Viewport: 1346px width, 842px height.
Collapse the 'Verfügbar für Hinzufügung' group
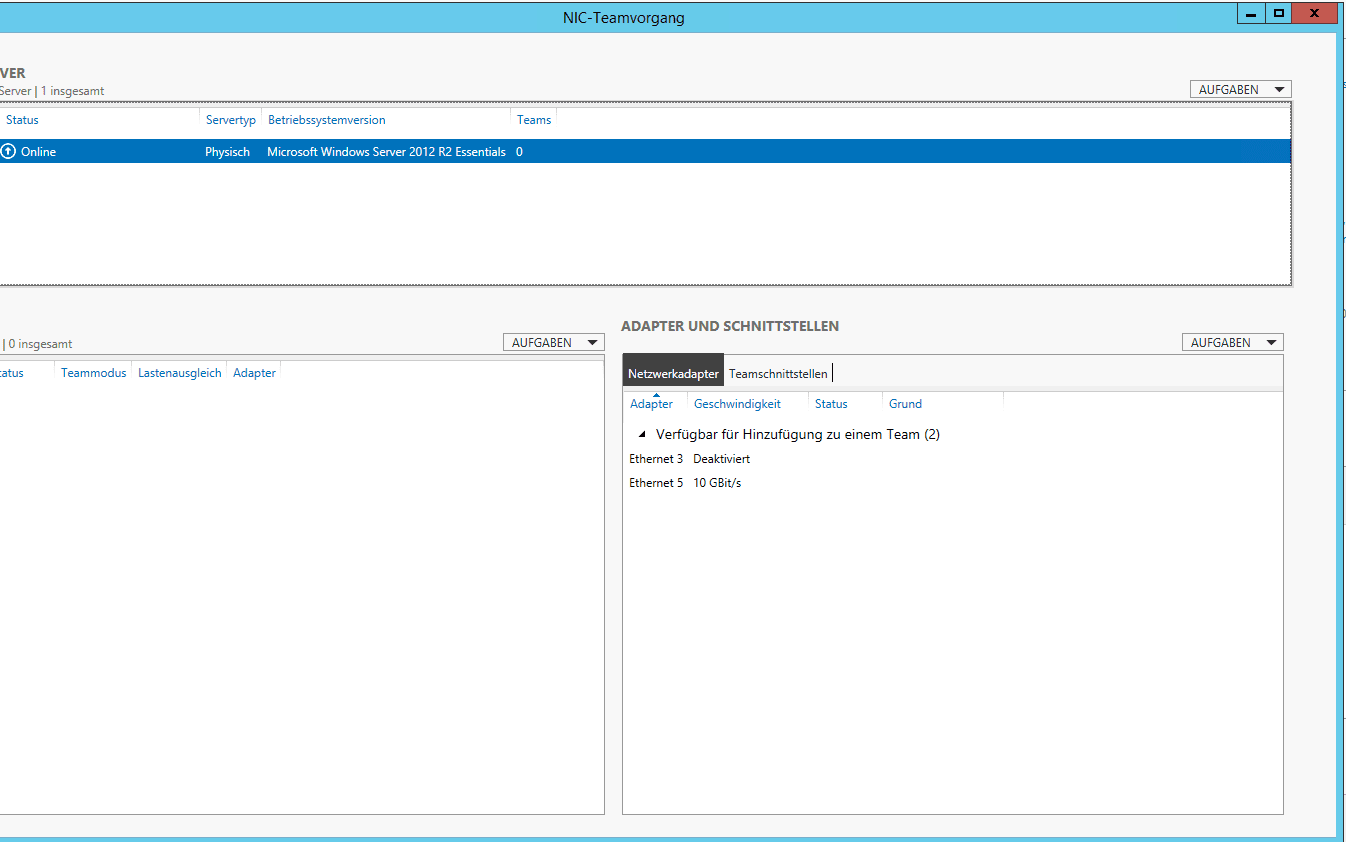642,435
